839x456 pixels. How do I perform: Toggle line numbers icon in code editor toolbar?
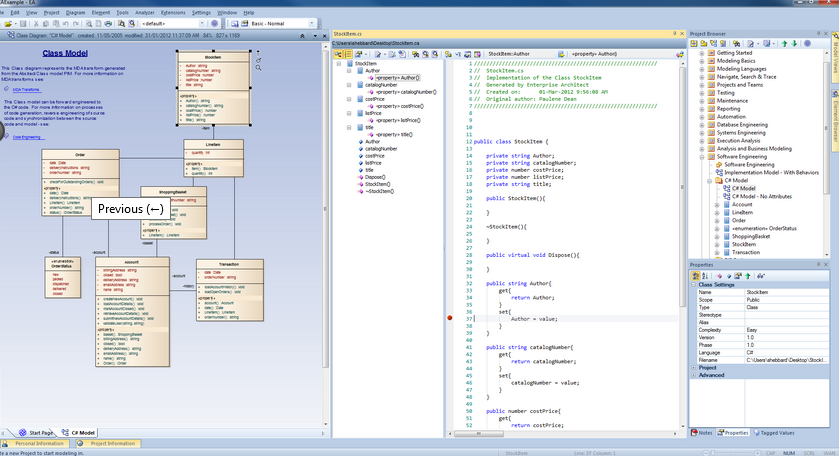pos(348,54)
